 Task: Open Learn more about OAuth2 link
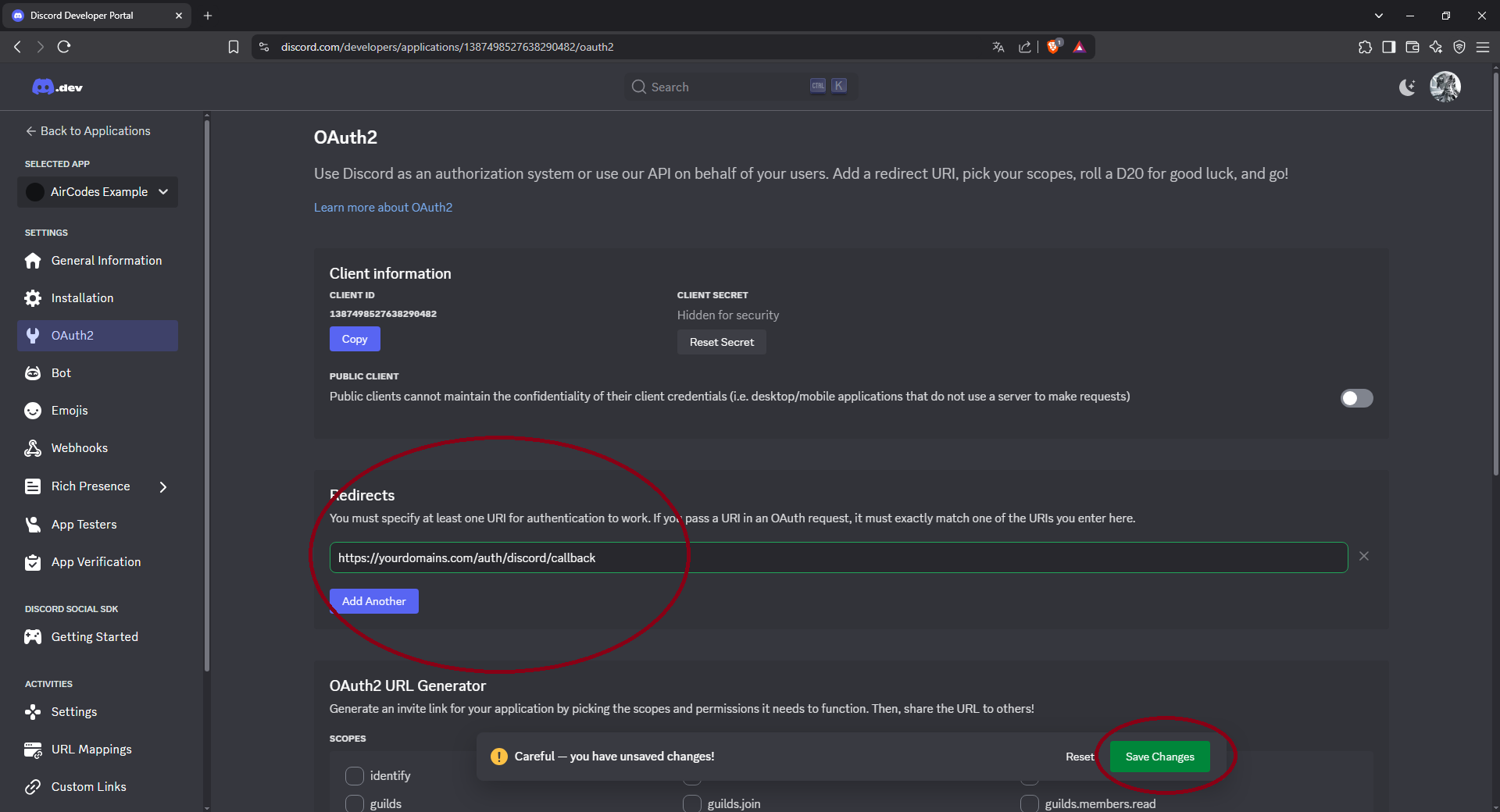pos(383,208)
